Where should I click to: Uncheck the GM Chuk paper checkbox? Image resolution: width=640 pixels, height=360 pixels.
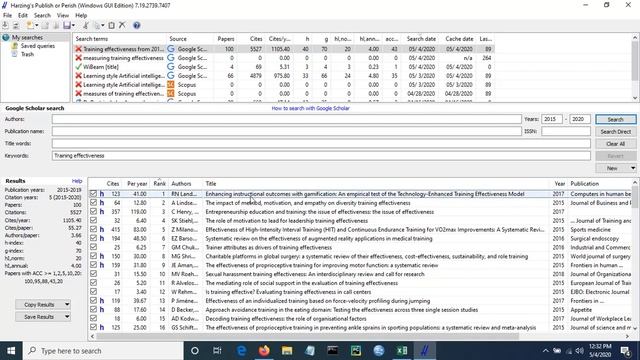pyautogui.click(x=93, y=247)
